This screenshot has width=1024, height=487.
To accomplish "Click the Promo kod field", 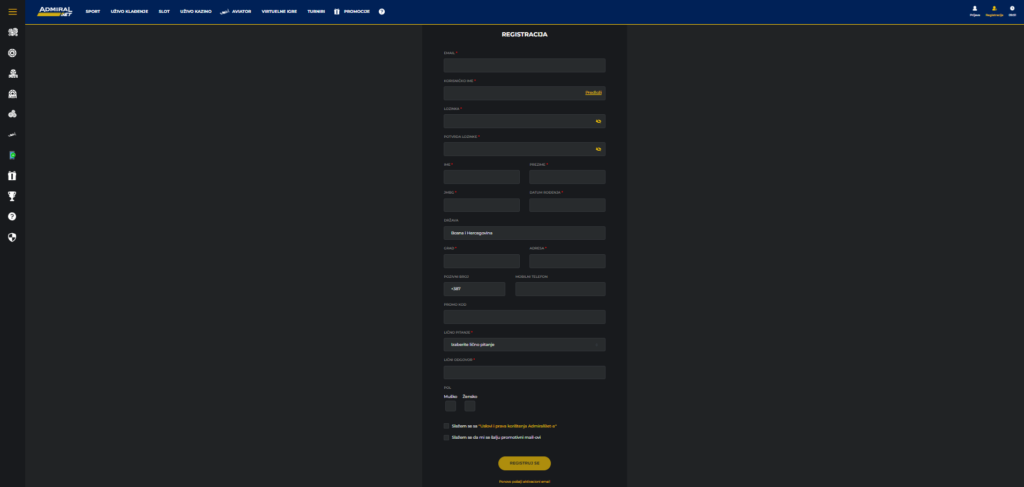I will (x=524, y=317).
